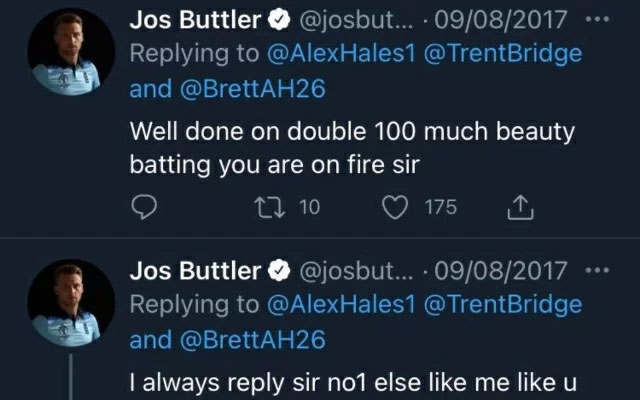Viewport: 640px width, 400px height.
Task: Open more options on second tweet
Action: click(x=595, y=271)
